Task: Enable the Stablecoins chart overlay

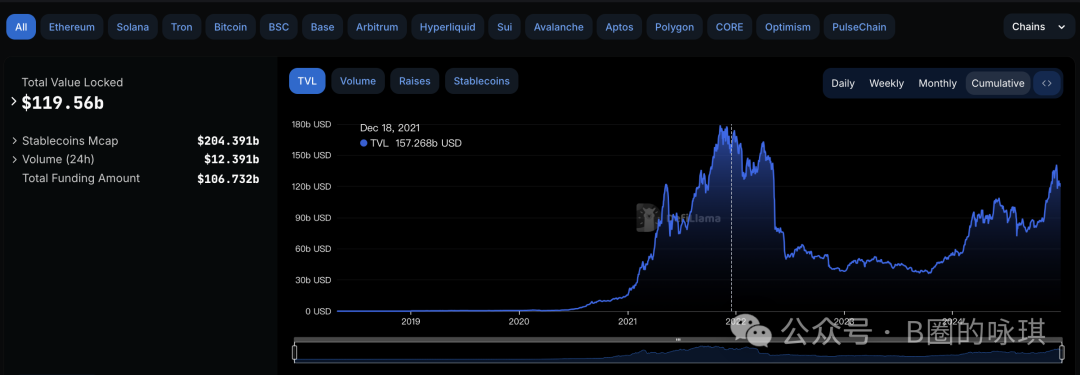Action: pos(481,81)
